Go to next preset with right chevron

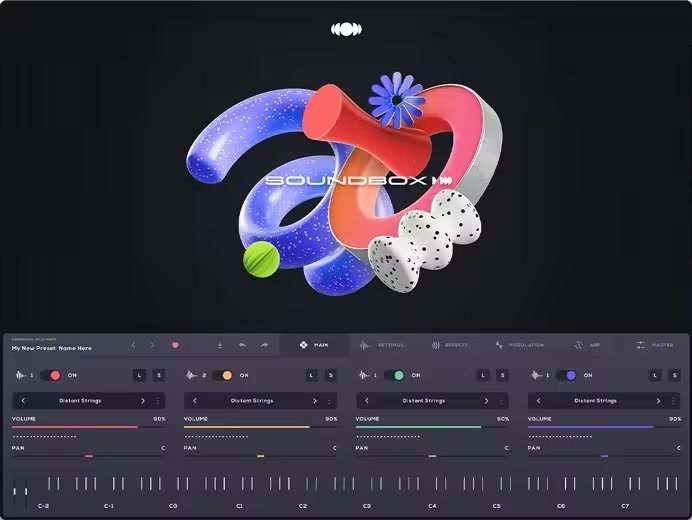pyautogui.click(x=152, y=345)
